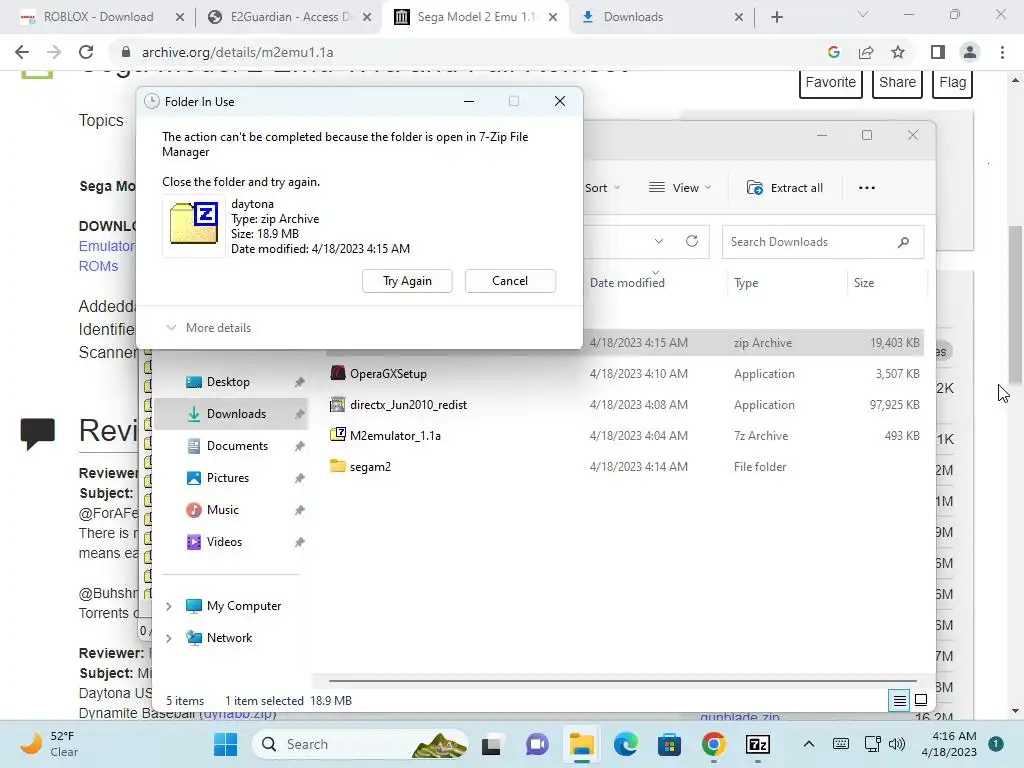This screenshot has width=1024, height=768.
Task: Click the Flag button on archive.org
Action: (953, 83)
